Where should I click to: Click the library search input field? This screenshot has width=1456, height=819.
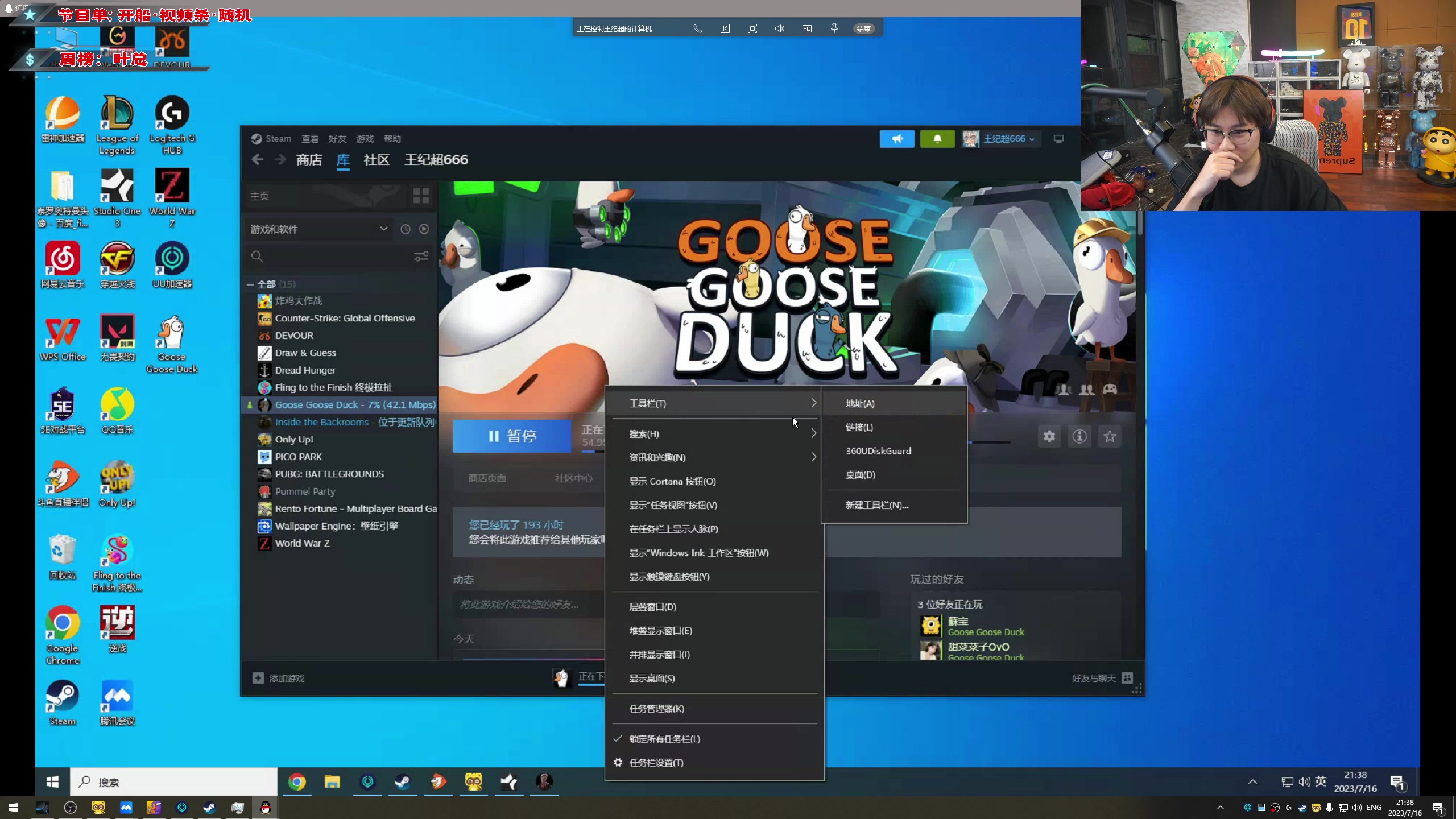[x=336, y=257]
